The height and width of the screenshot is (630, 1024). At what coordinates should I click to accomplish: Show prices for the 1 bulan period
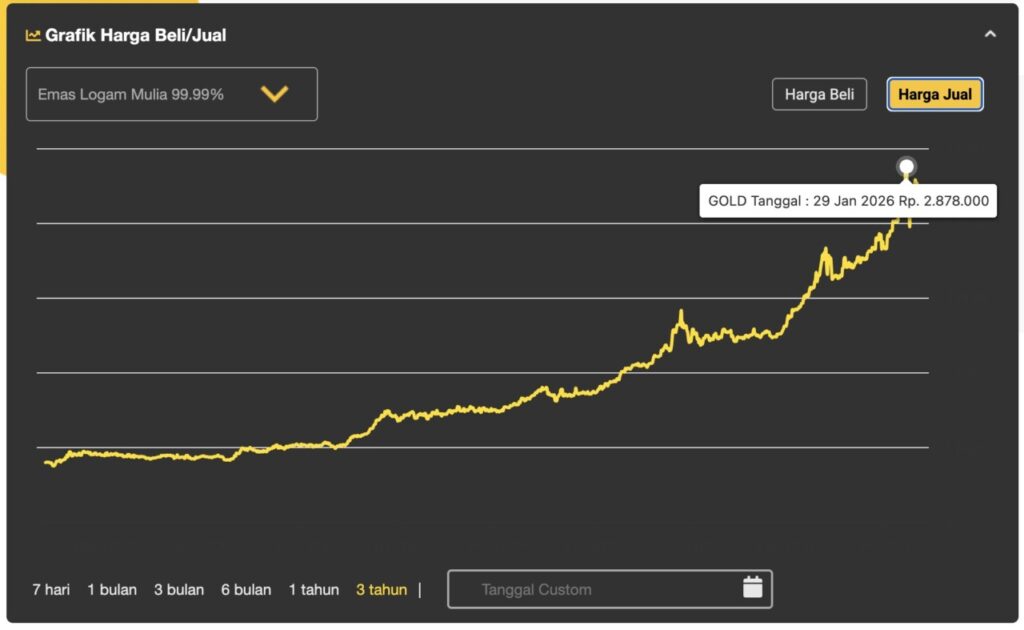[x=111, y=589]
